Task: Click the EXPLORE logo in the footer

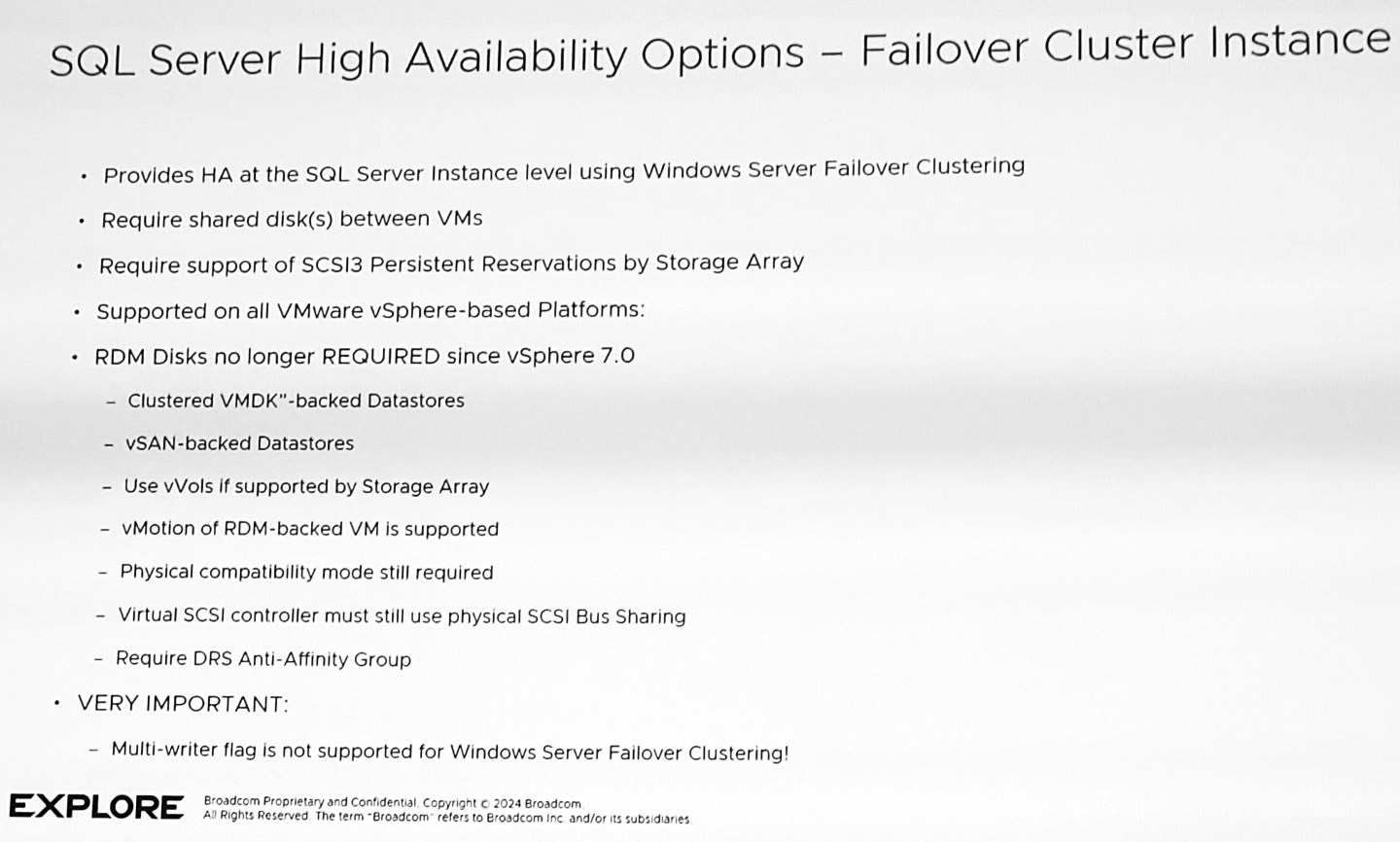Action: pyautogui.click(x=96, y=806)
